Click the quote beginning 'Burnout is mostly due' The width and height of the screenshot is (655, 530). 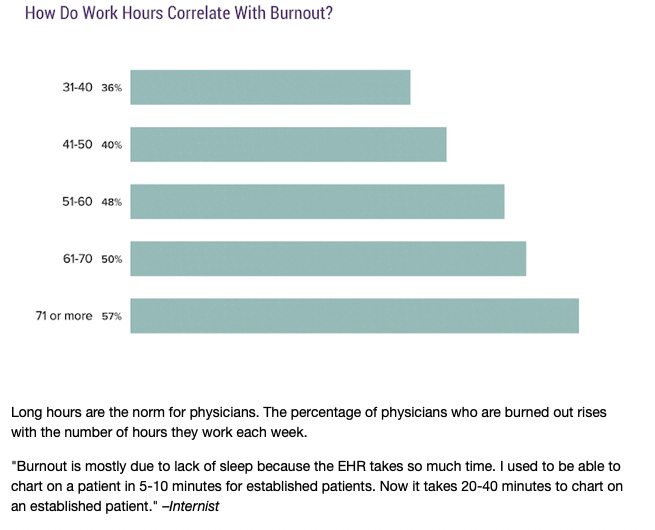(317, 486)
